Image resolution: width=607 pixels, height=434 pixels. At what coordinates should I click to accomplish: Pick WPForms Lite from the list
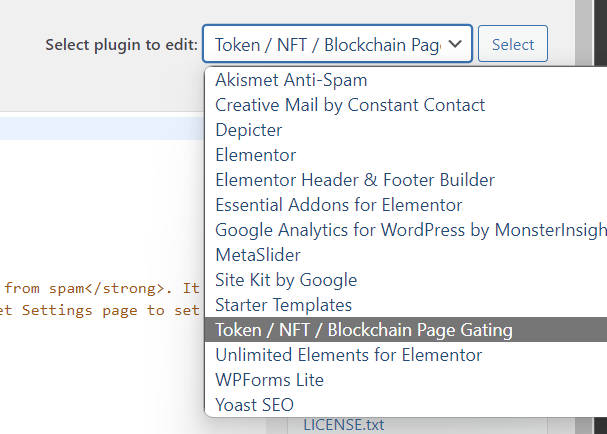[x=406, y=380]
